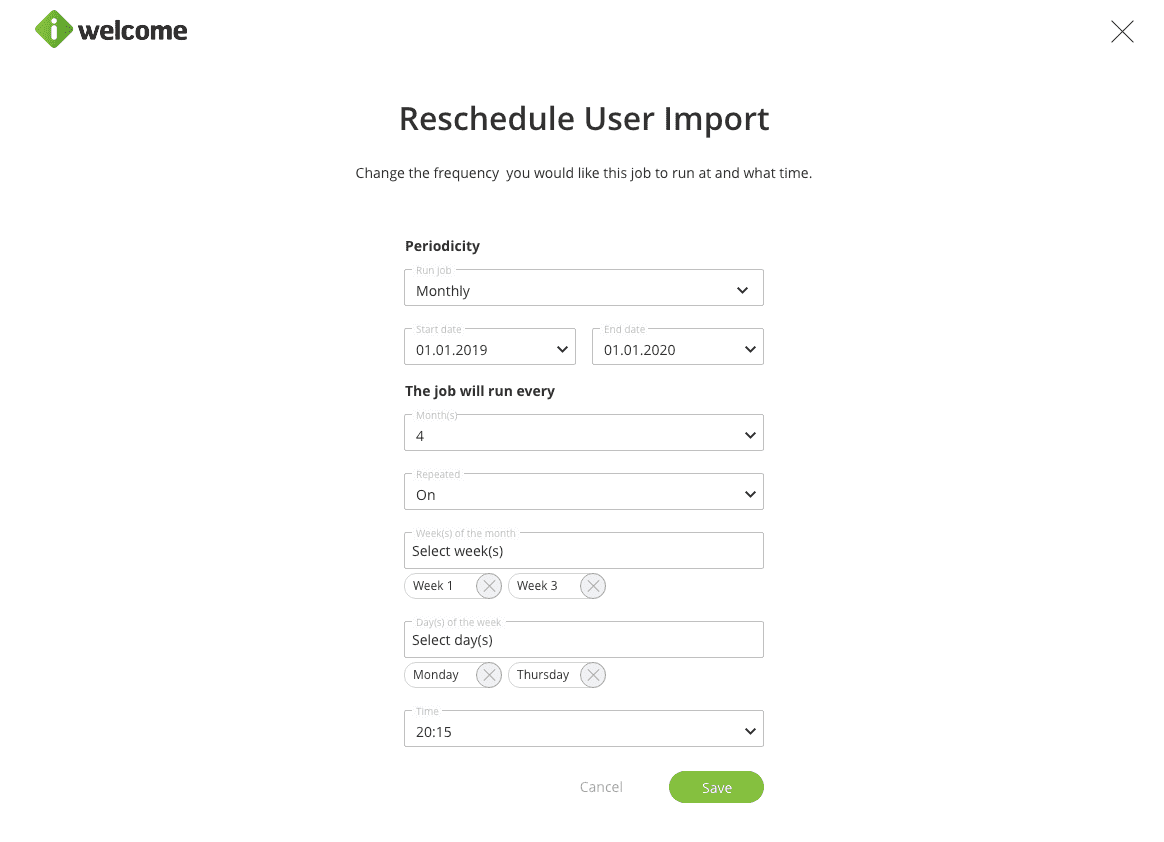Close the Reschedule User Import dialog
The width and height of the screenshot is (1164, 842).
click(1122, 32)
